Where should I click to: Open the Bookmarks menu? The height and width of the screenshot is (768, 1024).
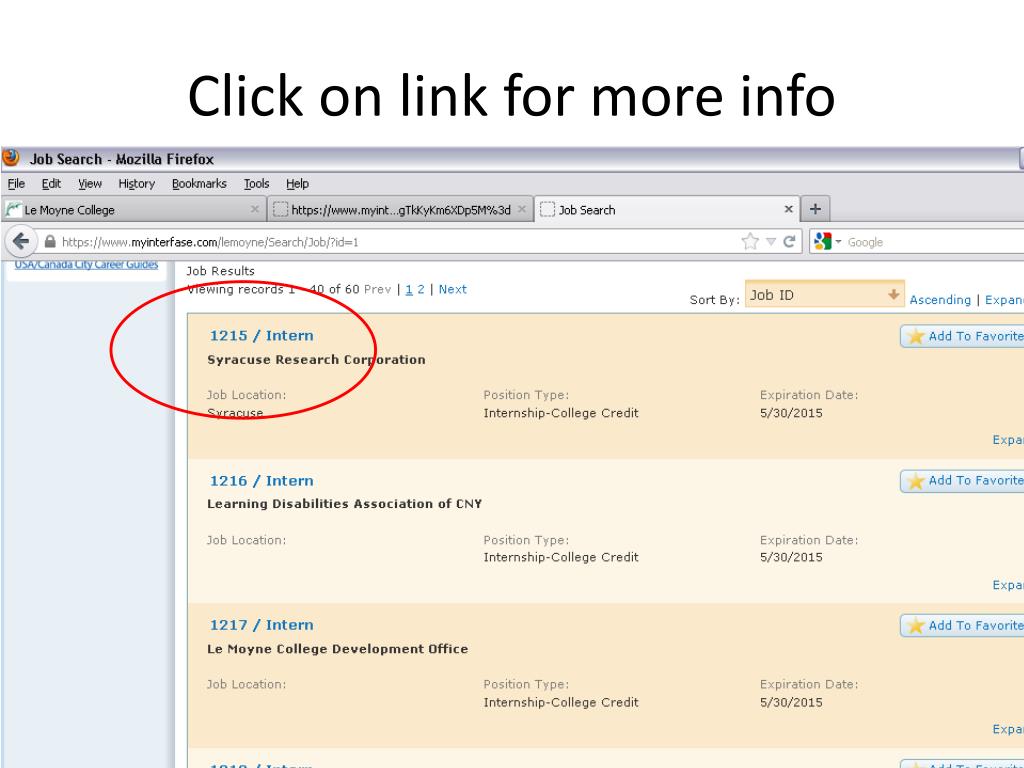(x=199, y=184)
